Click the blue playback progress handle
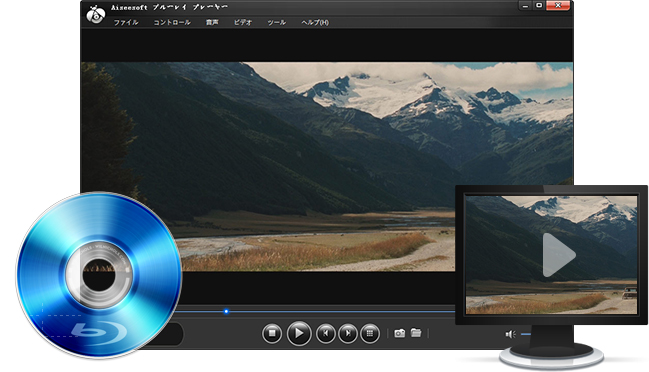This screenshot has height=372, width=649. click(226, 311)
